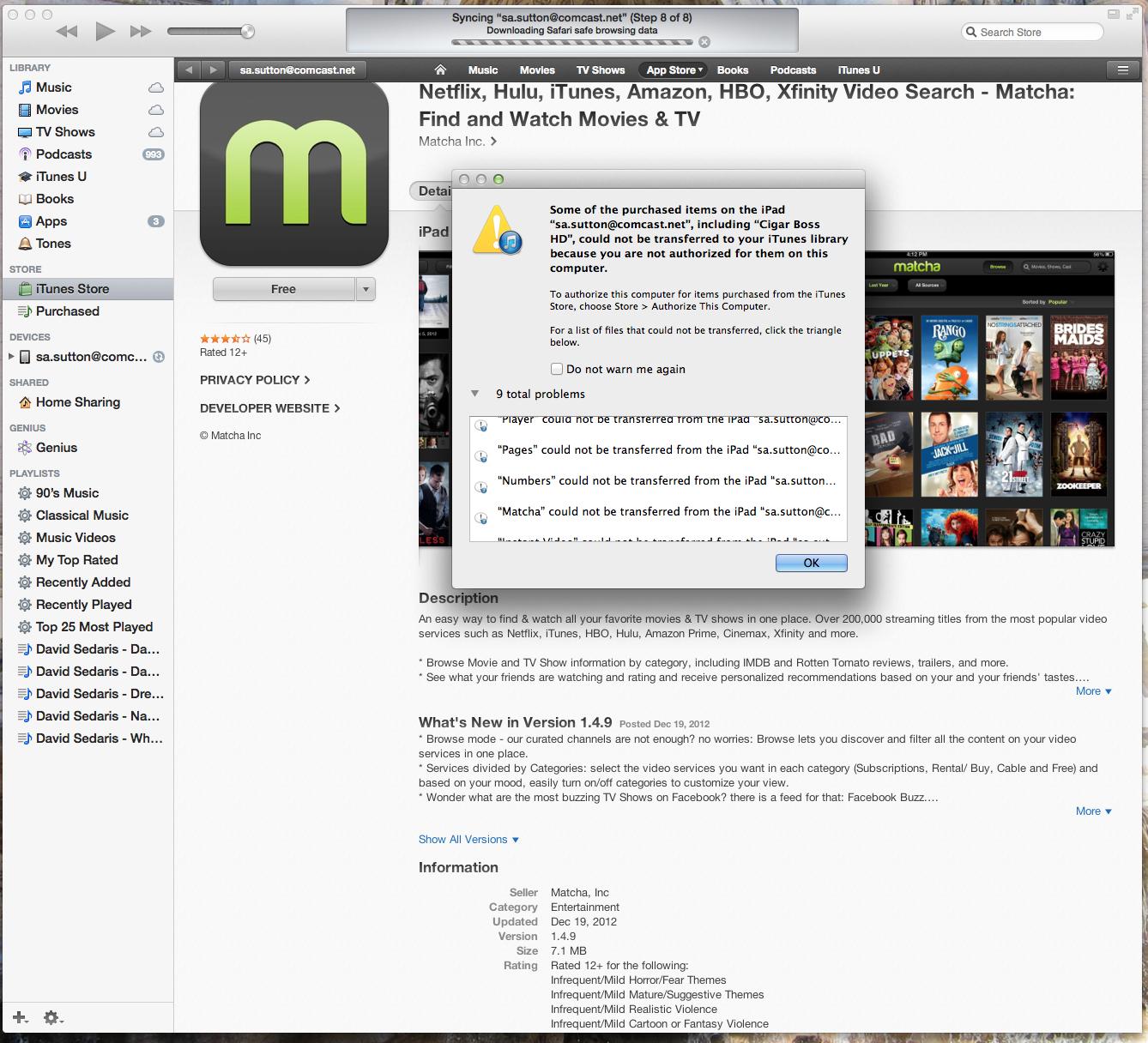Click the play button
Image resolution: width=1148 pixels, height=1043 pixels.
pyautogui.click(x=105, y=32)
